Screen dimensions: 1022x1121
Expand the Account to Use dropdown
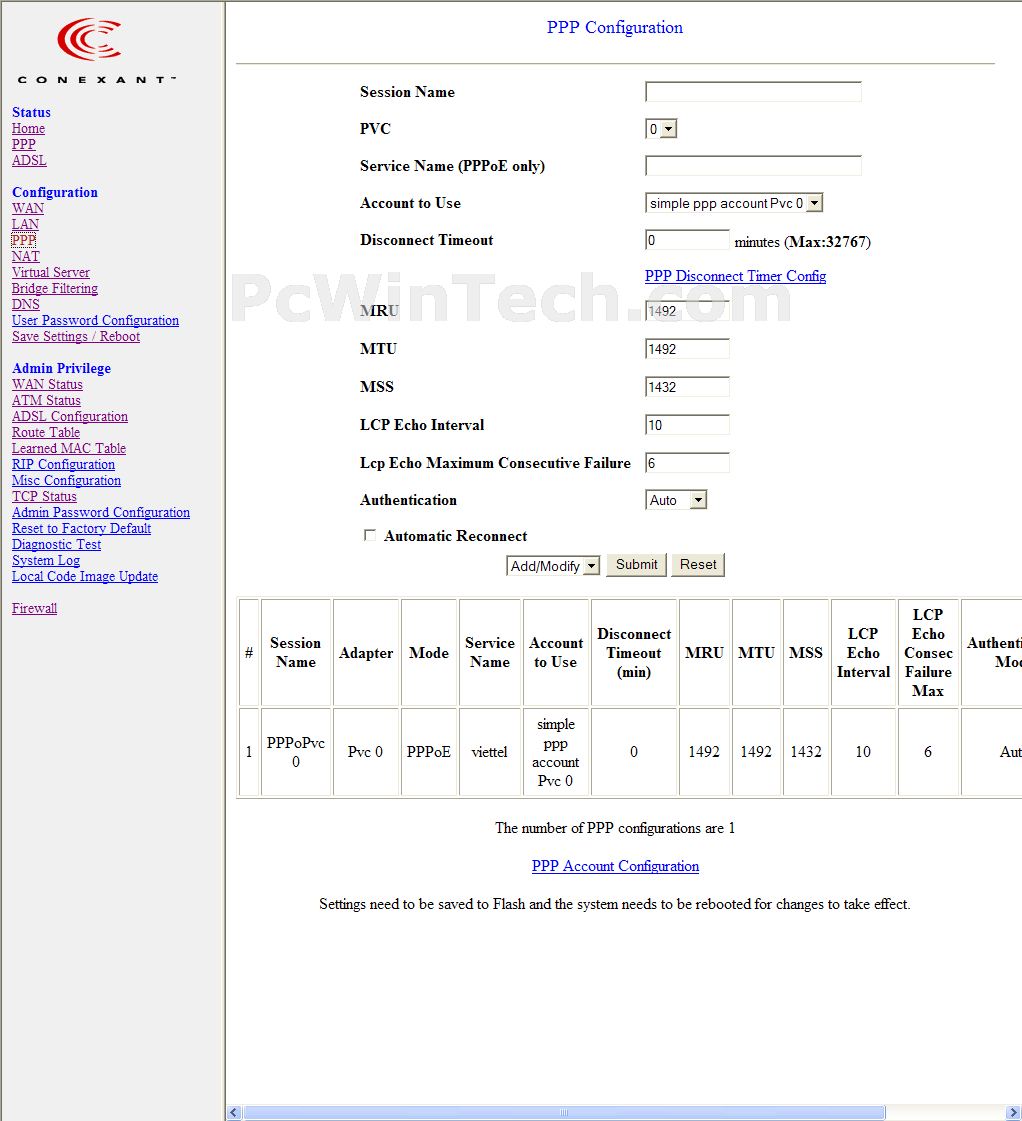pyautogui.click(x=734, y=203)
